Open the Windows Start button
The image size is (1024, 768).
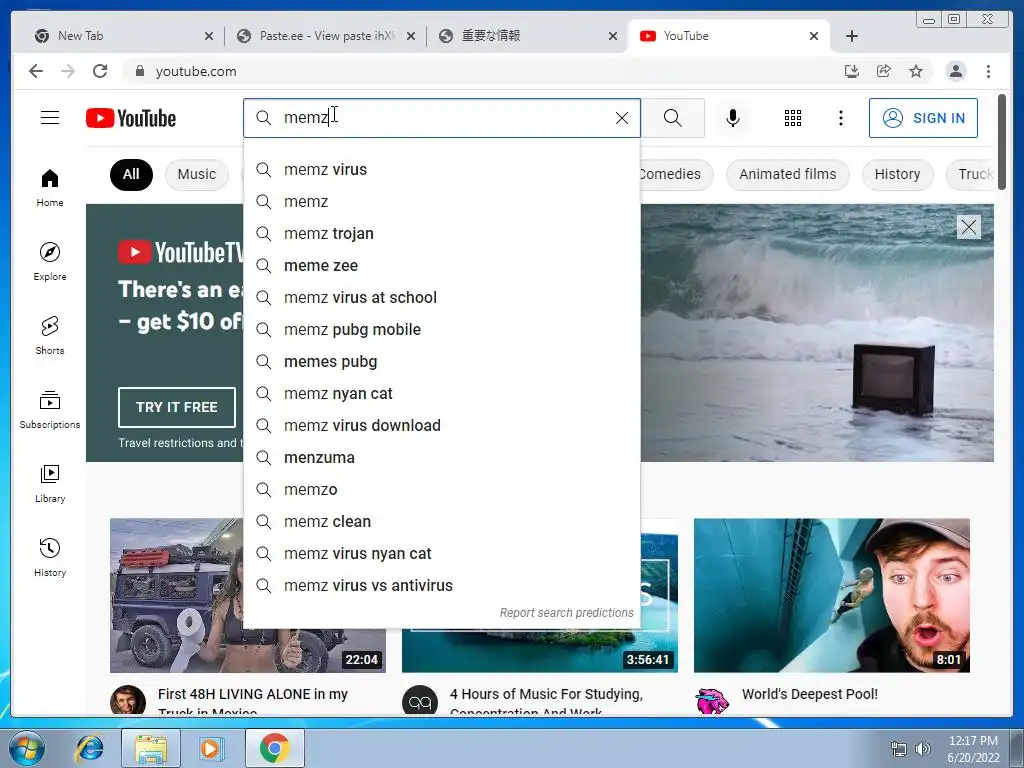tap(27, 748)
